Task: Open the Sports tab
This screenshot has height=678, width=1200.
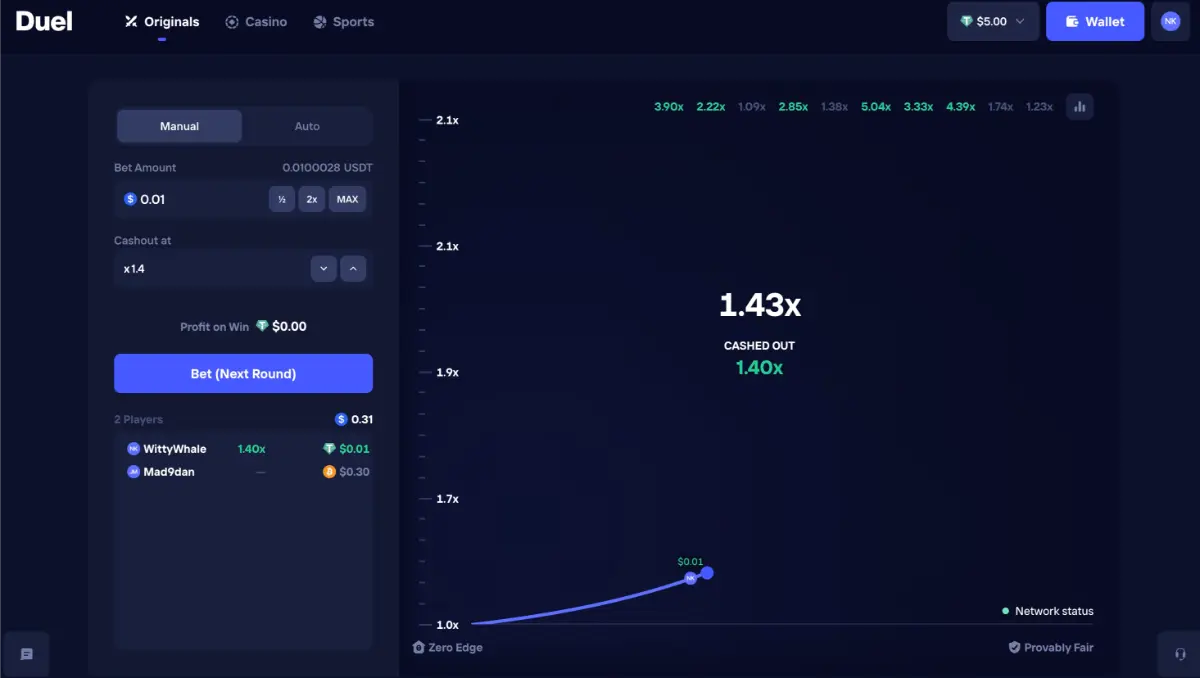Action: coord(343,21)
